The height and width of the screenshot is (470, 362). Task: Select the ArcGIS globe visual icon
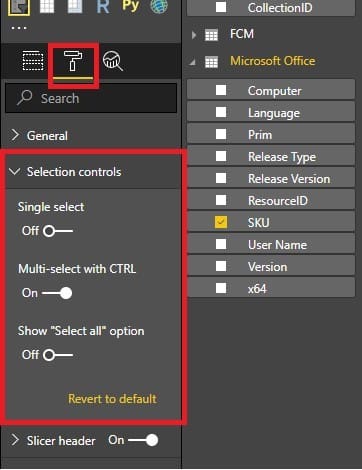(159, 6)
